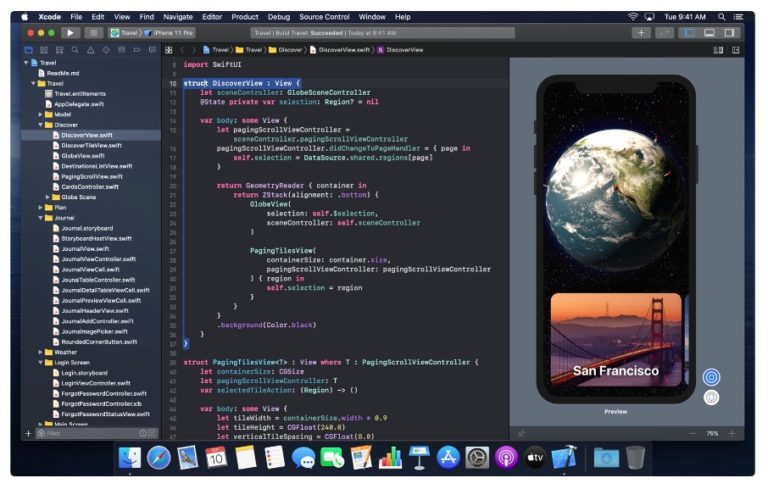Start Live Preview in canvas

[712, 377]
